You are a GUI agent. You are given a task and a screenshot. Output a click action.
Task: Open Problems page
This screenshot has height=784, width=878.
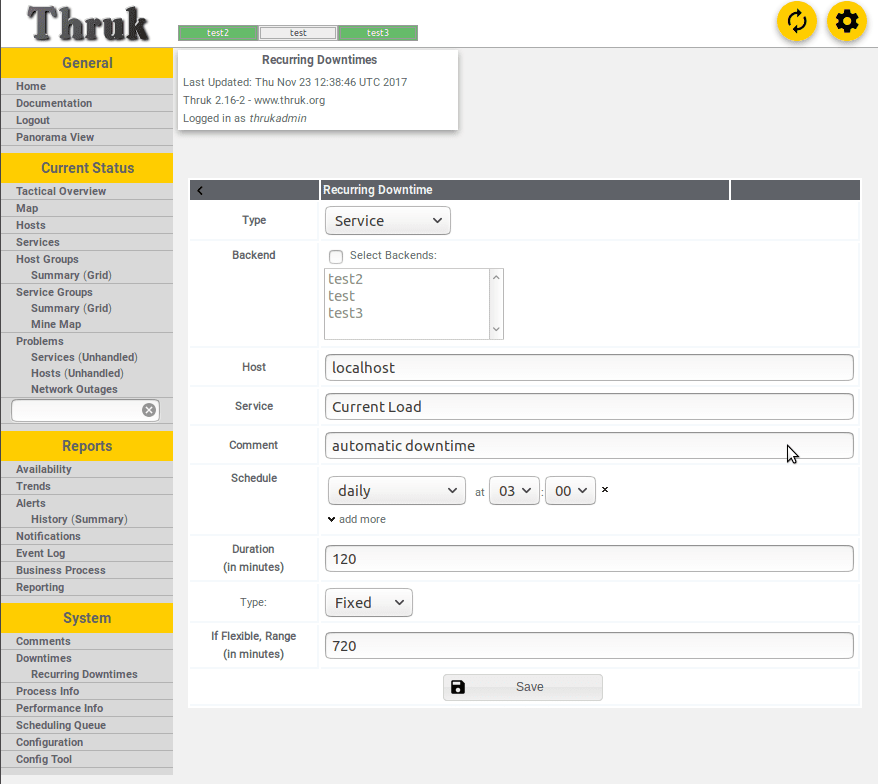40,341
